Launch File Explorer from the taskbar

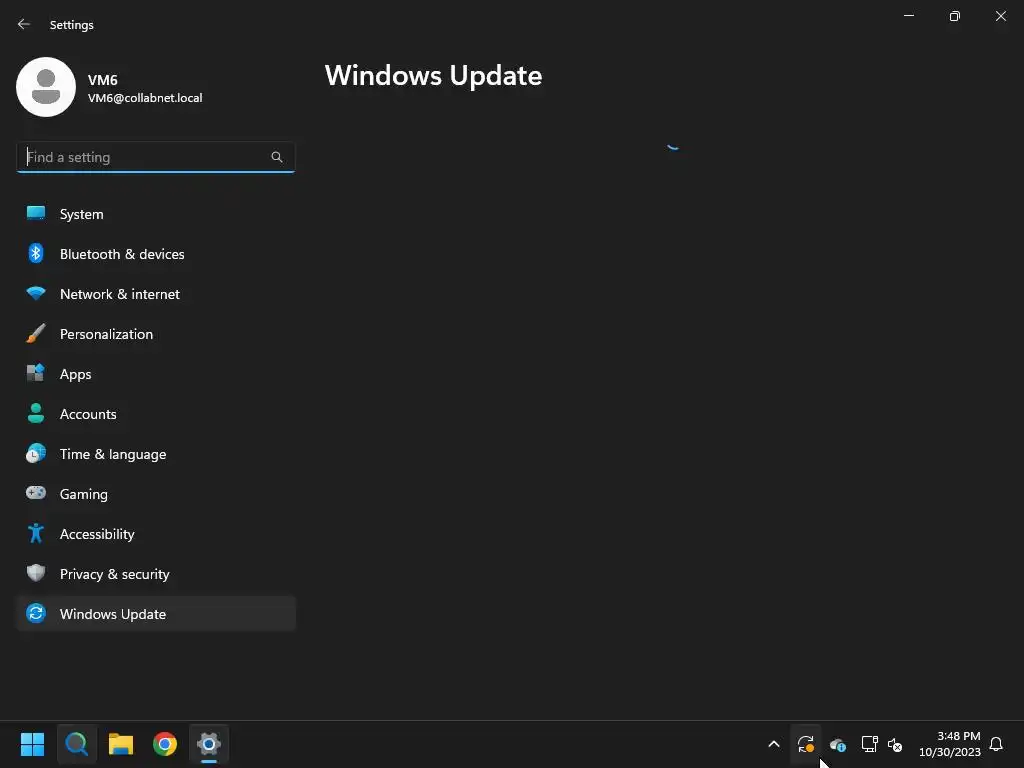tap(121, 744)
